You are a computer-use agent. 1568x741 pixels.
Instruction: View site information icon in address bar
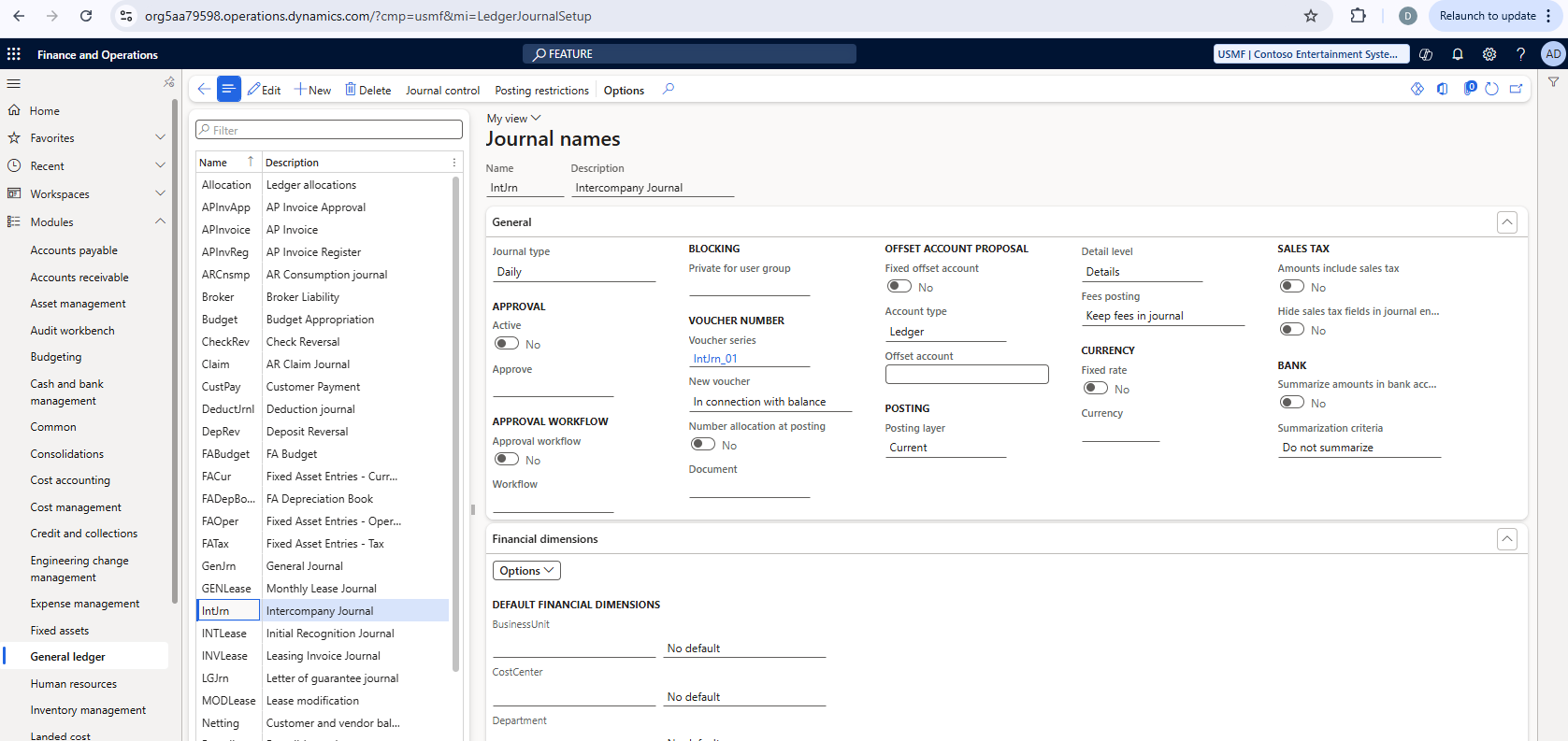[x=126, y=16]
